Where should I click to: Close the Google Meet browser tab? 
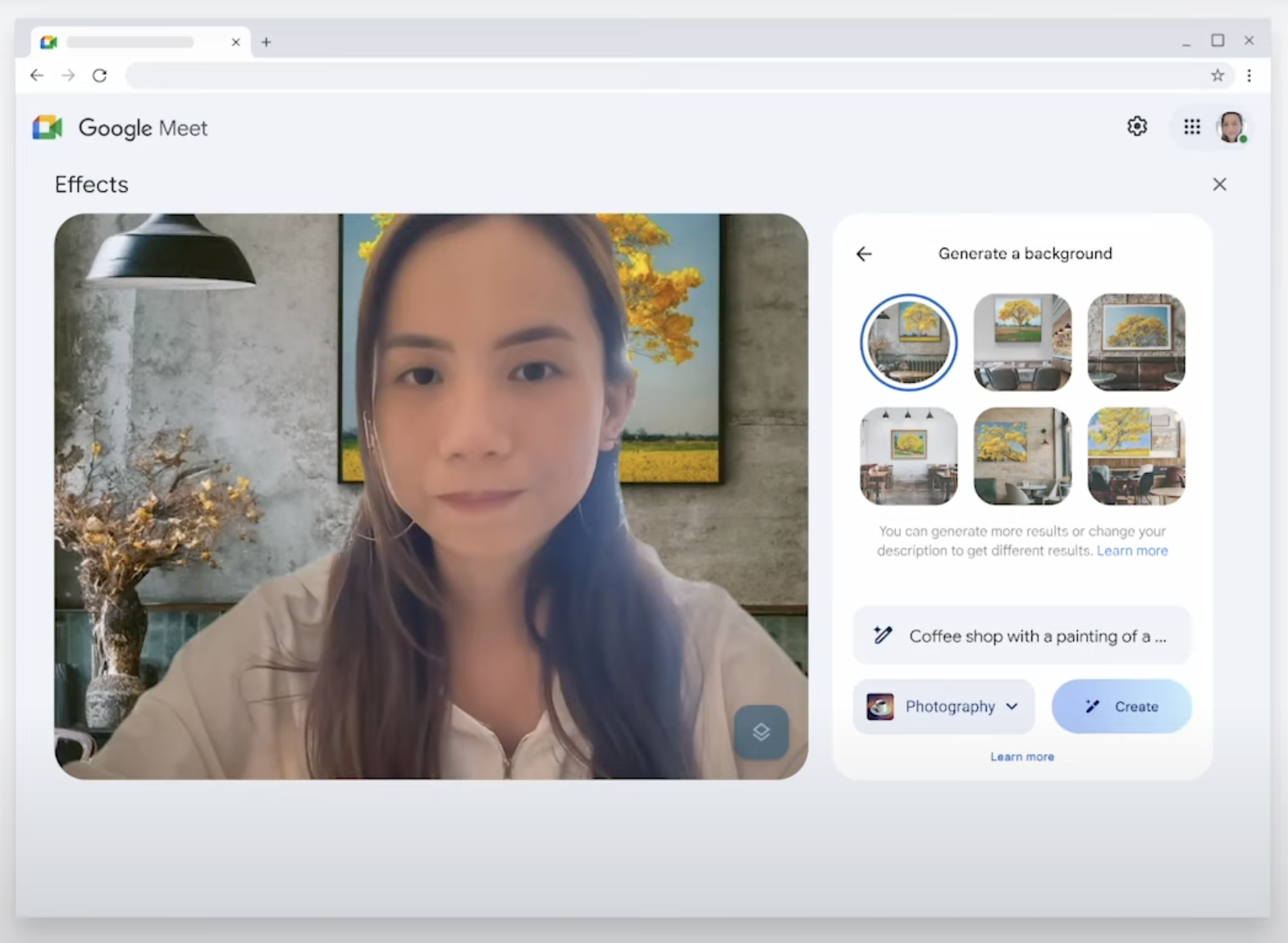[x=235, y=42]
